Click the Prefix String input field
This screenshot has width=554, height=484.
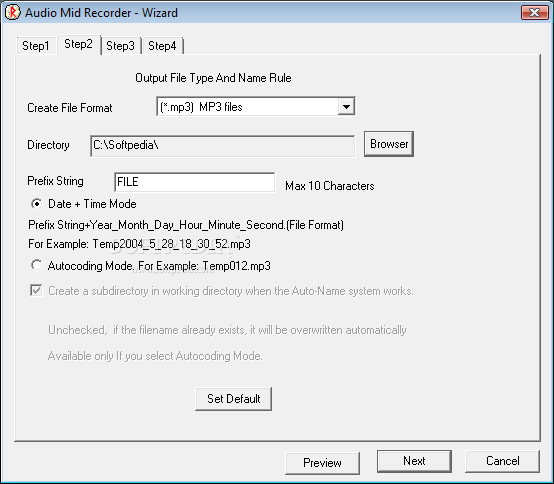click(x=194, y=182)
